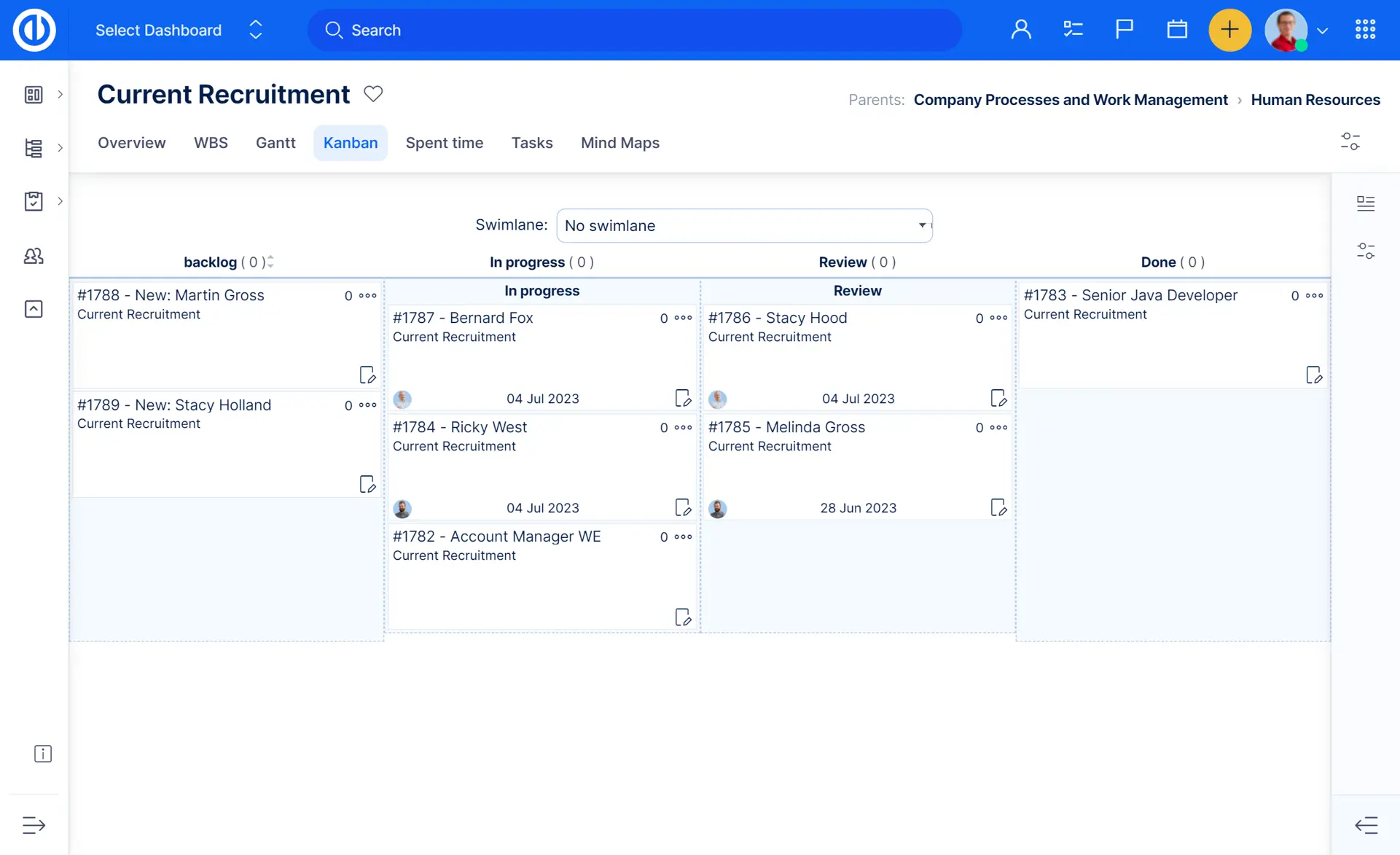Open the apps grid menu icon
This screenshot has width=1400, height=855.
tap(1365, 30)
